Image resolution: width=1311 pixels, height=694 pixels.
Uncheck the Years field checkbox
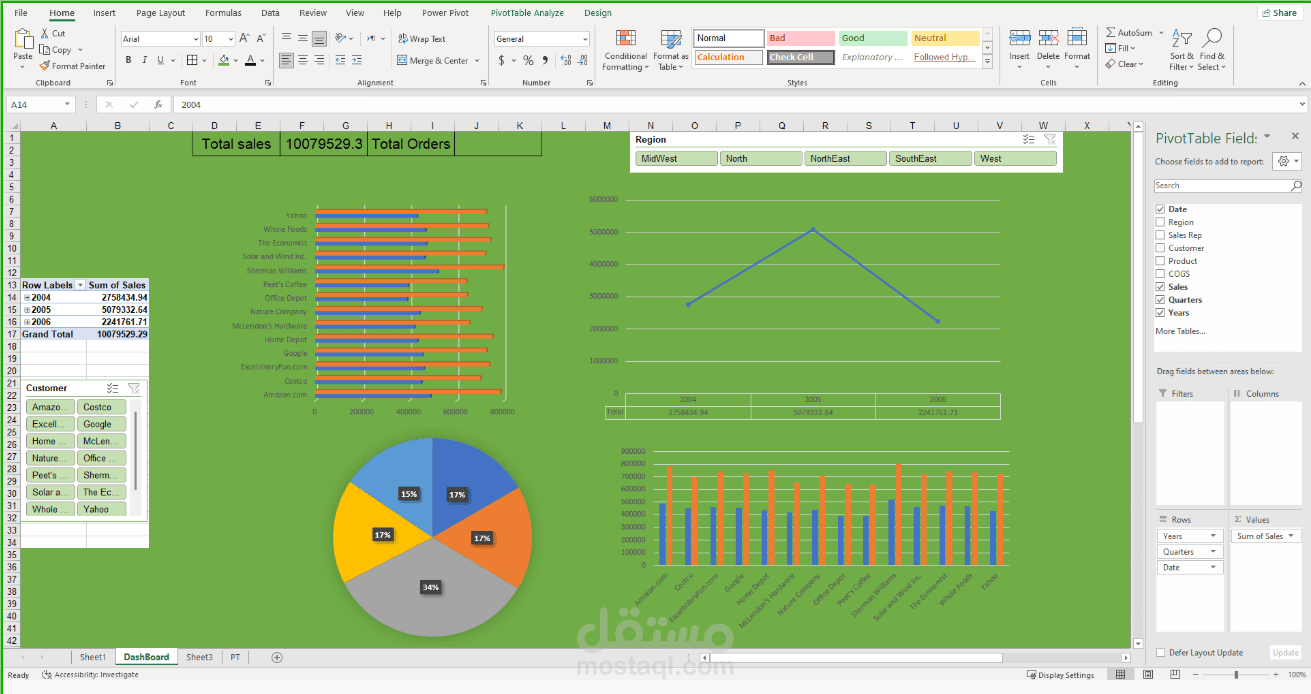point(1160,312)
